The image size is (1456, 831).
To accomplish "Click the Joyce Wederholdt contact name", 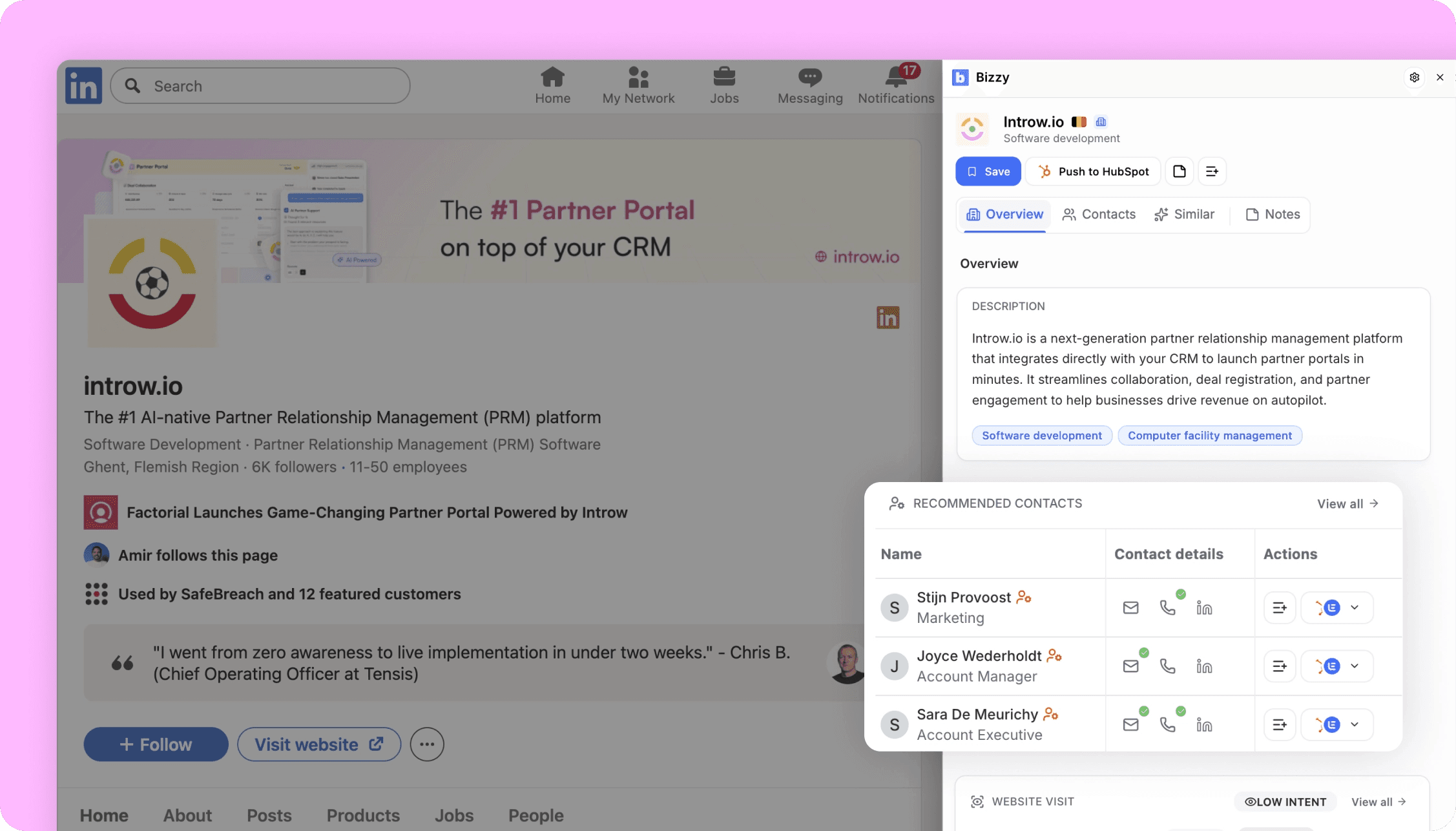I will [x=979, y=656].
